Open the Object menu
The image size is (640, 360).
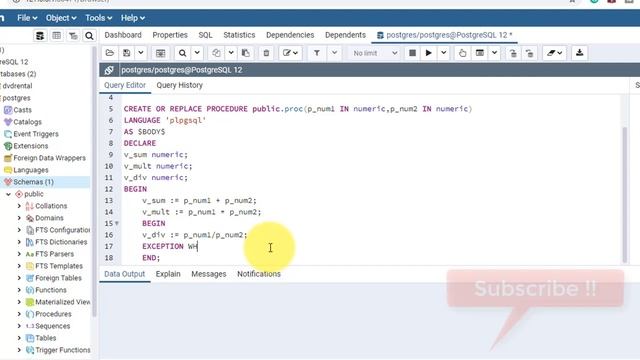pyautogui.click(x=61, y=18)
